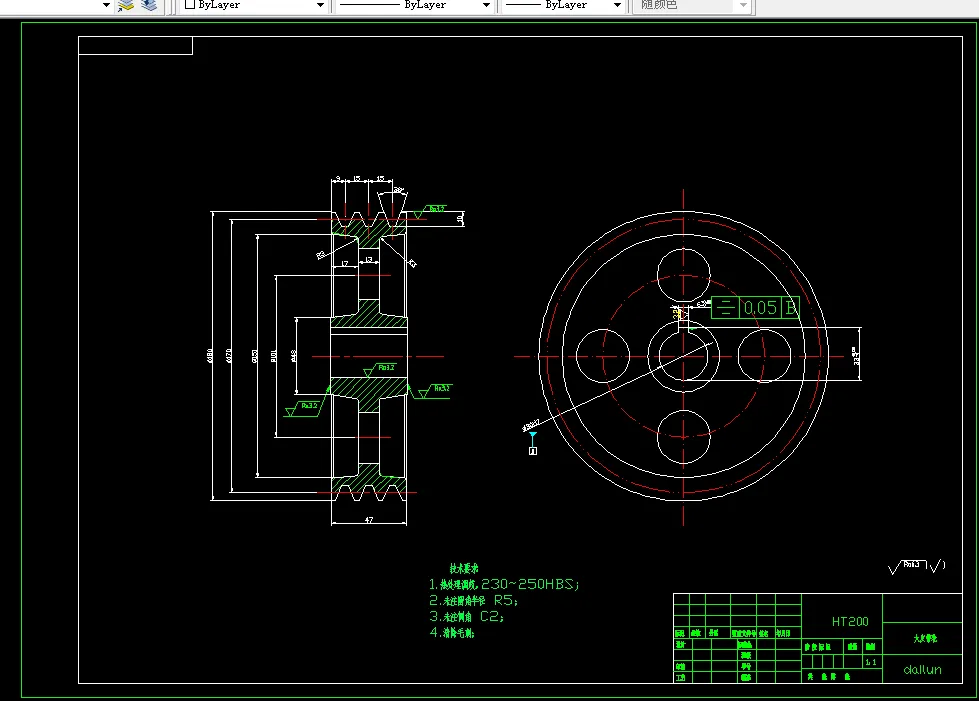The width and height of the screenshot is (979, 701).
Task: Select the HT200 material text in title block
Action: tap(850, 622)
